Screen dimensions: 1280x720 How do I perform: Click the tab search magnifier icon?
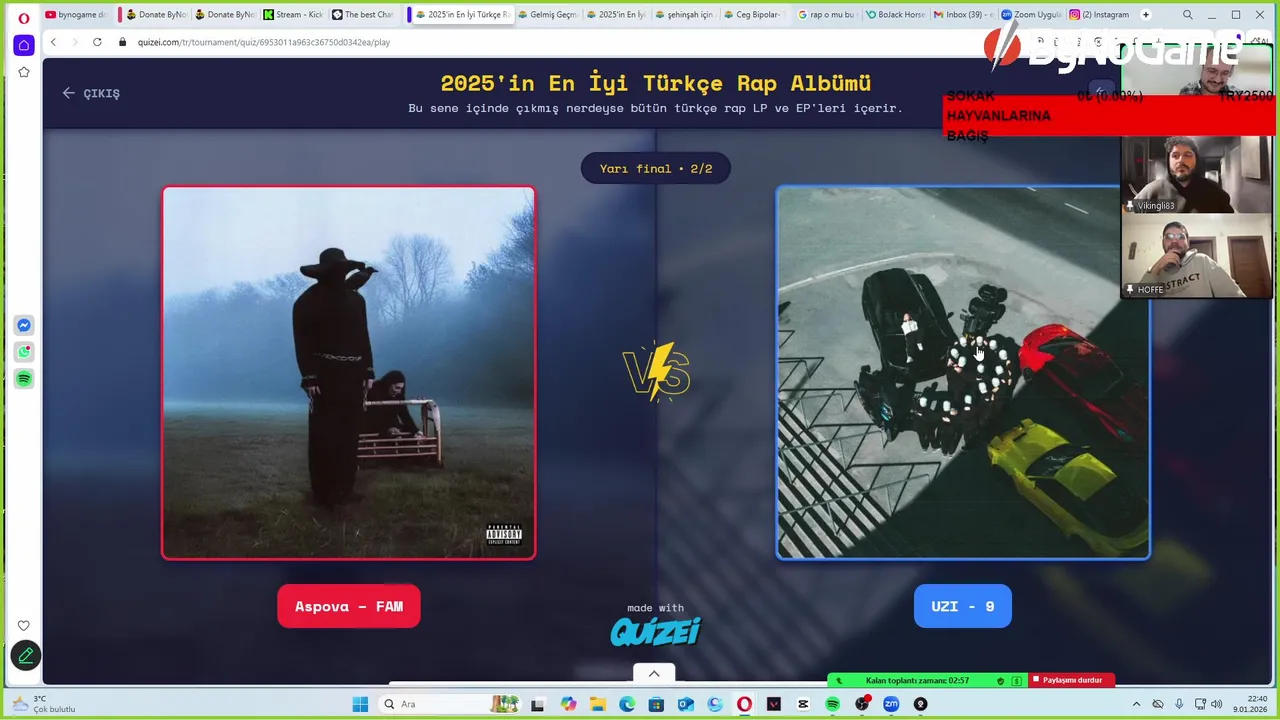[1187, 15]
